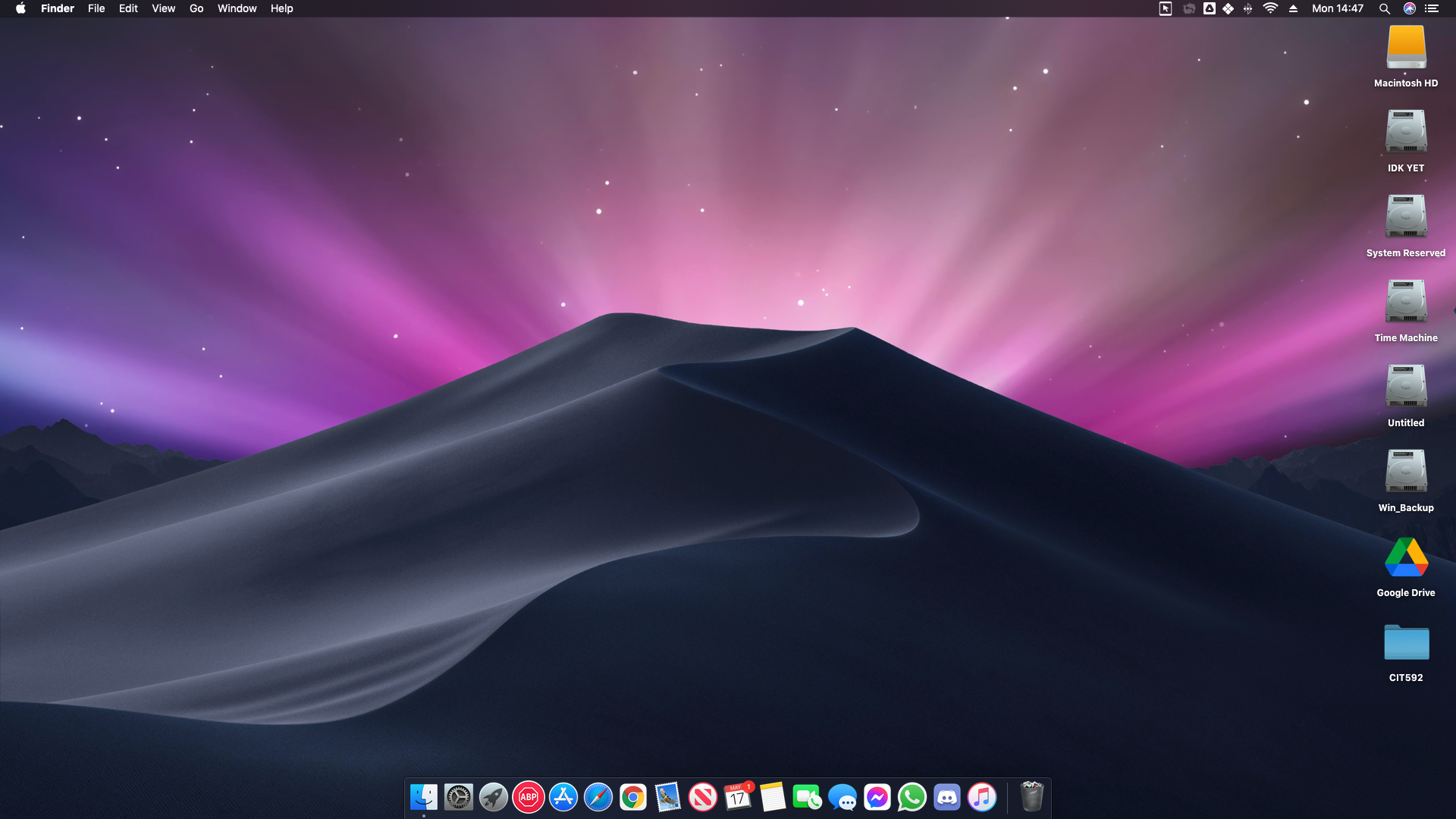Open the Notification Center list icon

point(1432,8)
